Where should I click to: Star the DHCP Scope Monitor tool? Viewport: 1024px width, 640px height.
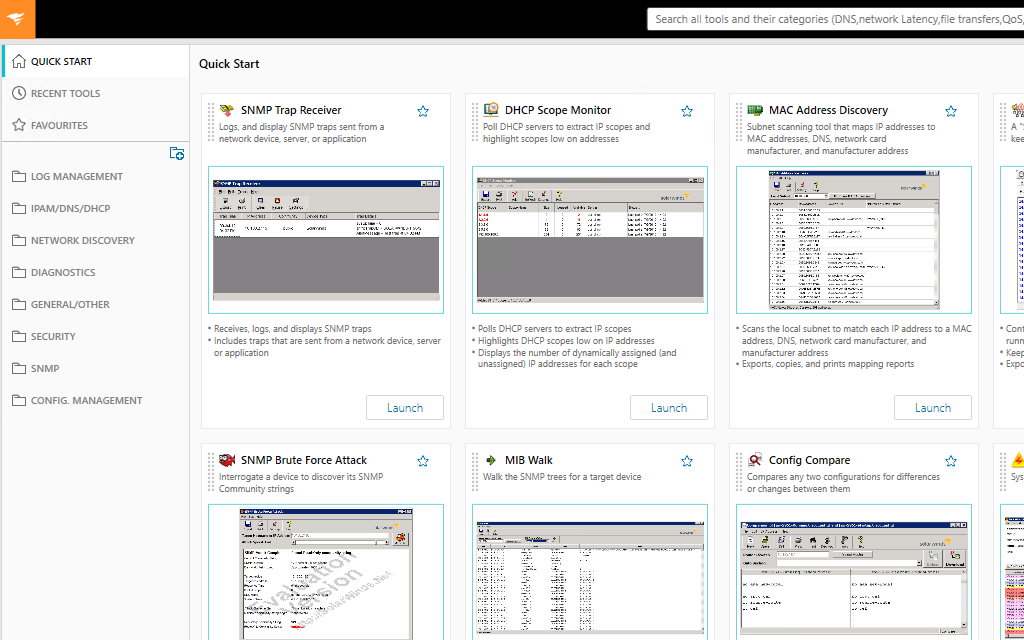click(x=687, y=111)
